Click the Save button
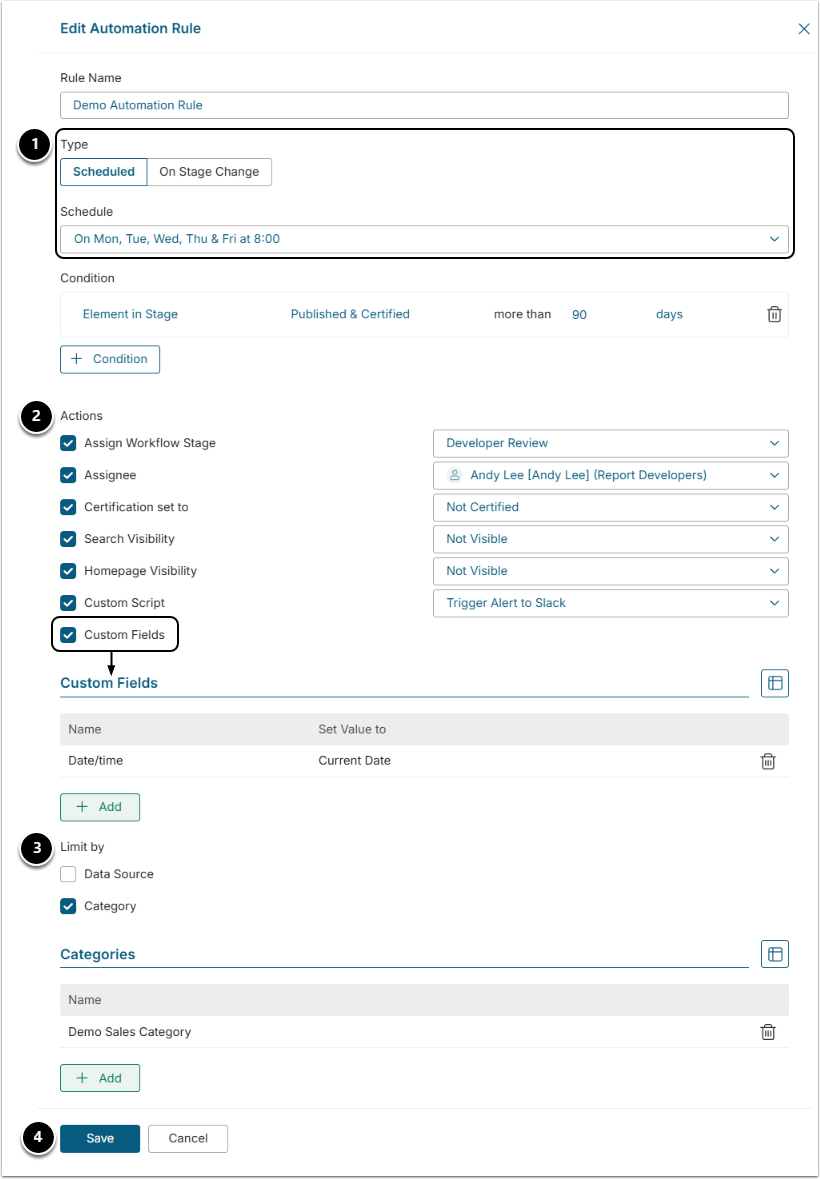 100,1138
